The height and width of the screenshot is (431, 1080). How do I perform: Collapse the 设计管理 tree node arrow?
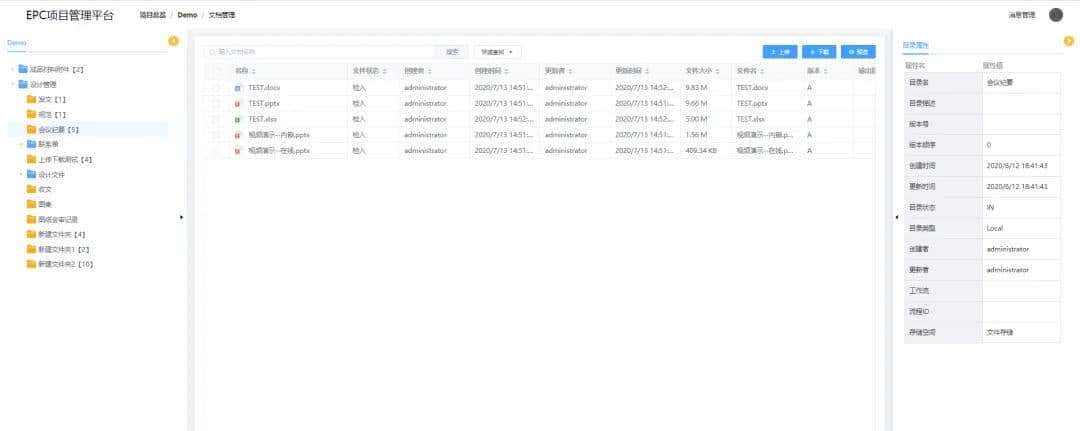pos(12,85)
